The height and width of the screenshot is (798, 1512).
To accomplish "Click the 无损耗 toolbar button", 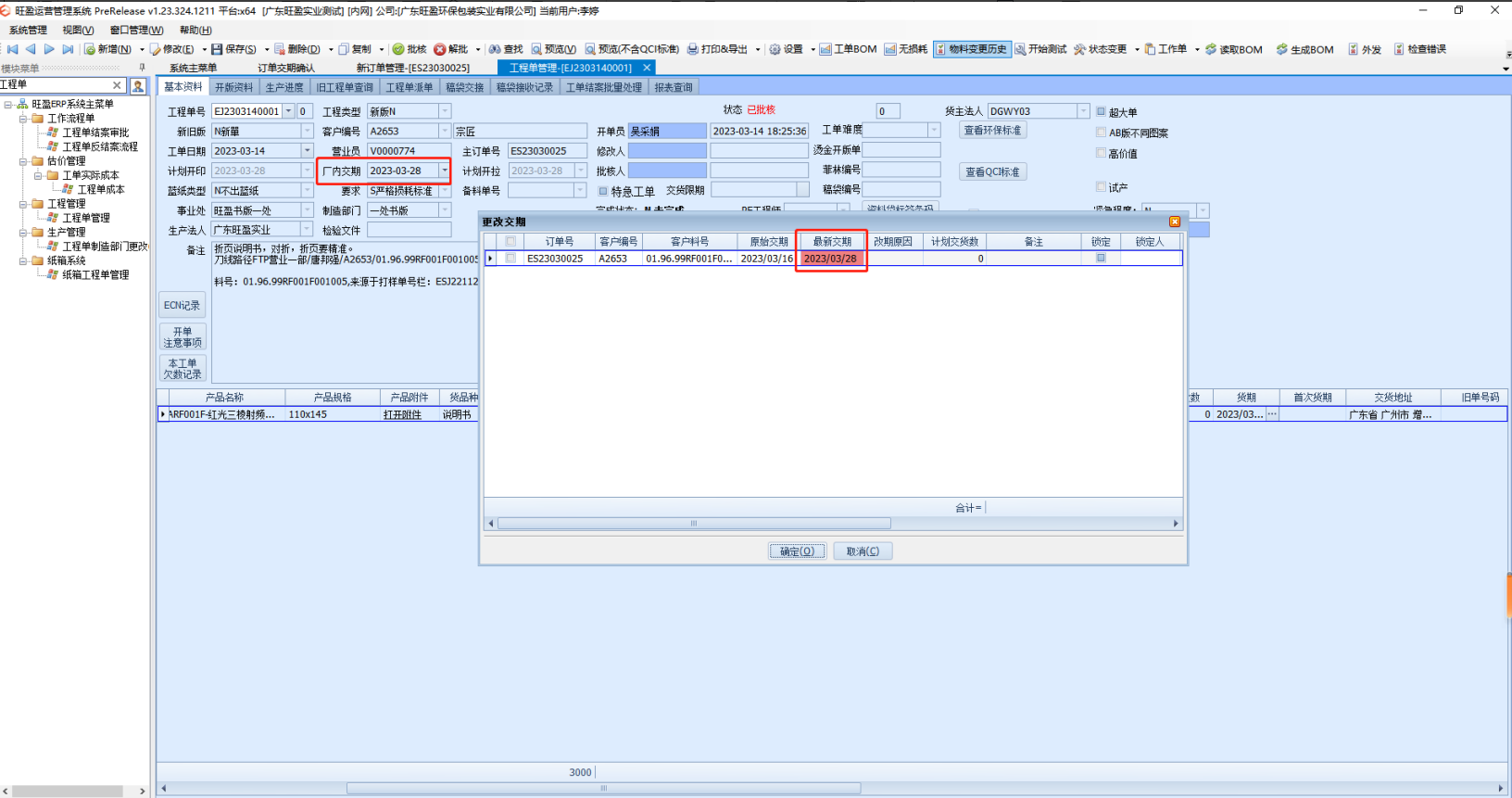I will coord(905,49).
